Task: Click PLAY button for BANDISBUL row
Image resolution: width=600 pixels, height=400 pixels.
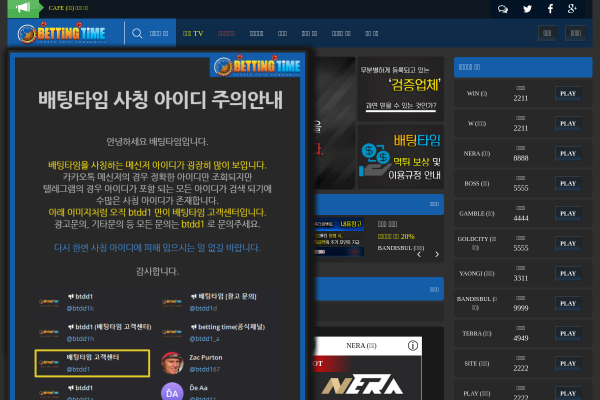Action: coord(568,303)
